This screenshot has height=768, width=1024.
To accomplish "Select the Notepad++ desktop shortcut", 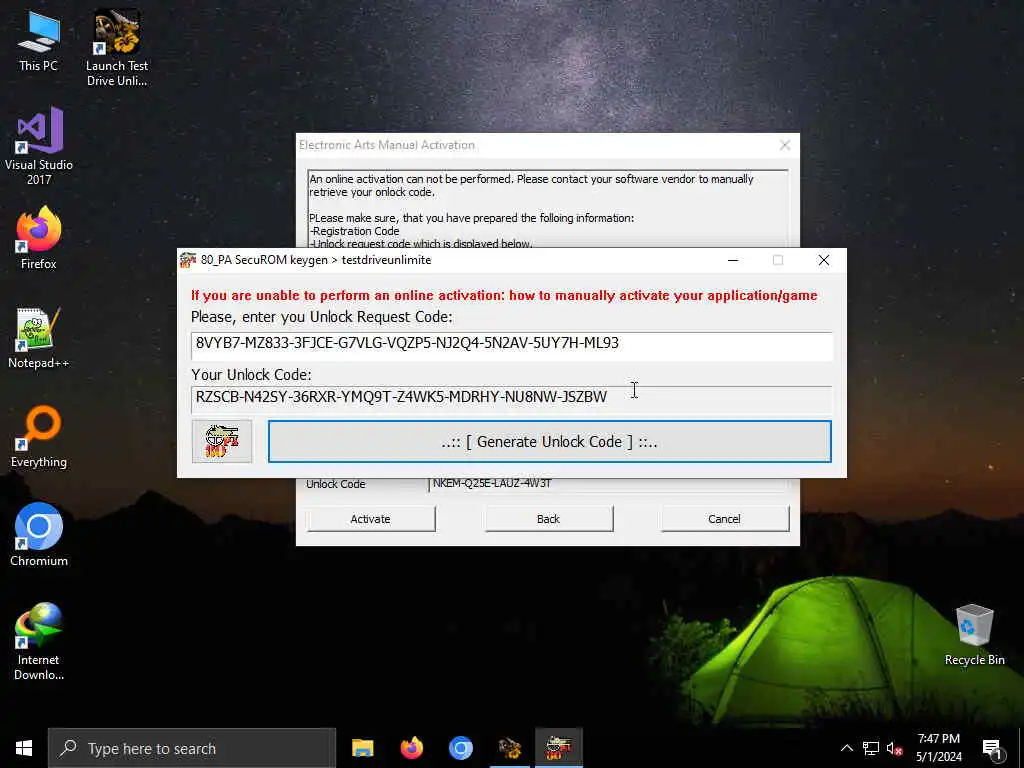I will (39, 338).
